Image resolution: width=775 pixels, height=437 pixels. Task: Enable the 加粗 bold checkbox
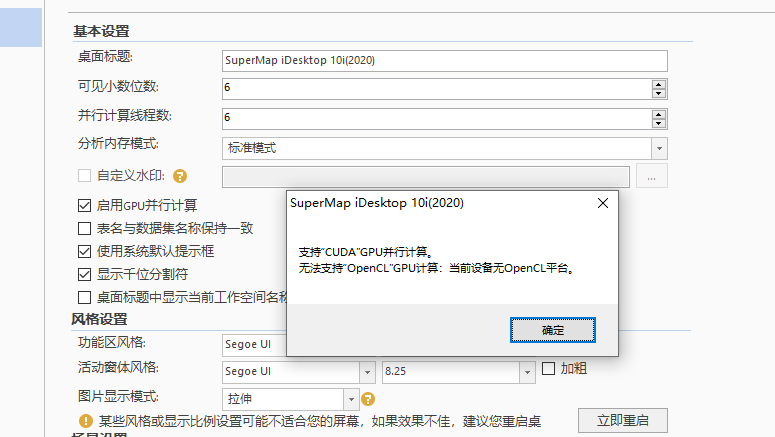pyautogui.click(x=549, y=368)
